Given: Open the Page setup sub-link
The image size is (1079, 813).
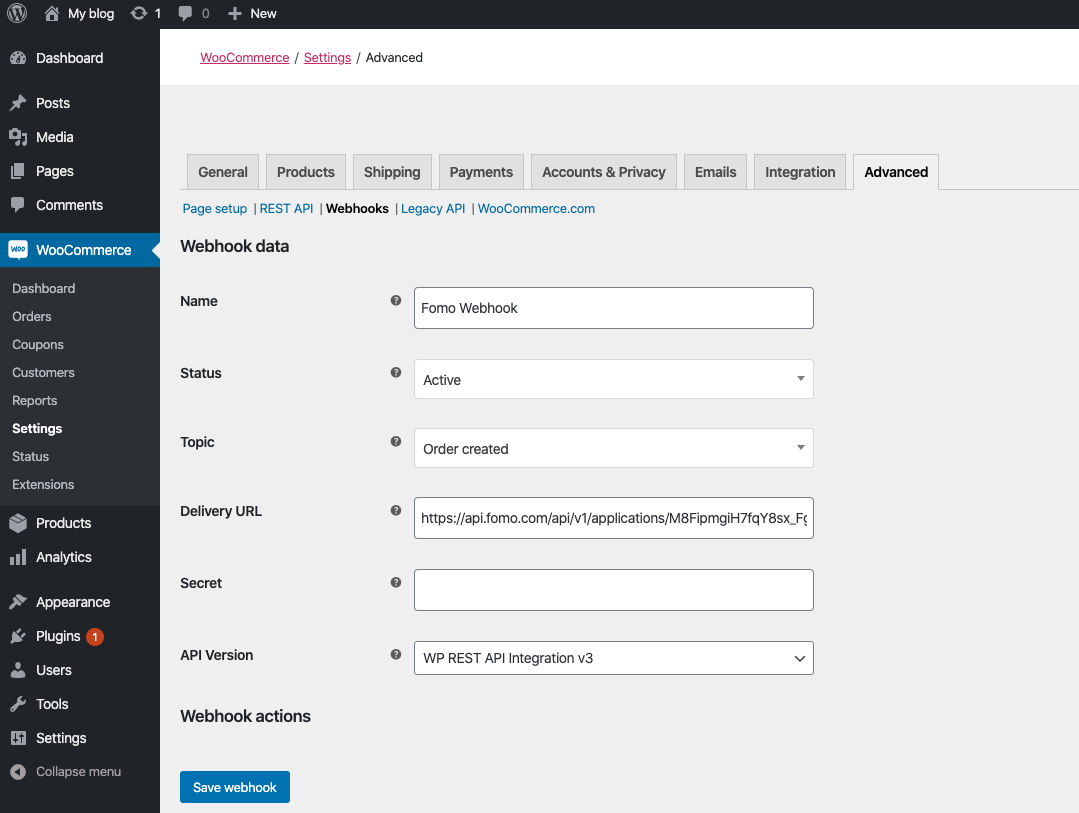Looking at the screenshot, I should (x=215, y=209).
